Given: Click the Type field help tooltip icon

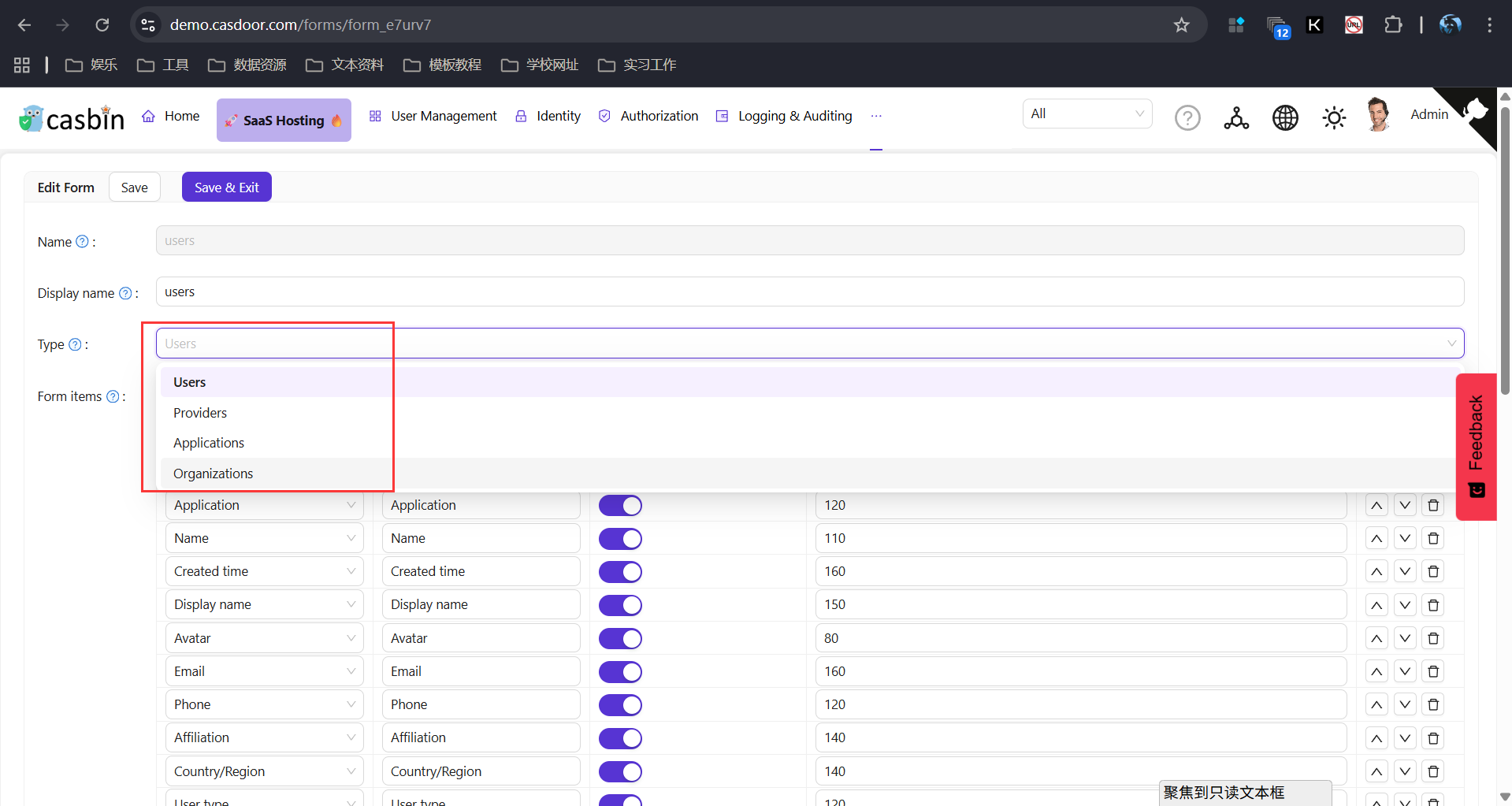Looking at the screenshot, I should (75, 344).
